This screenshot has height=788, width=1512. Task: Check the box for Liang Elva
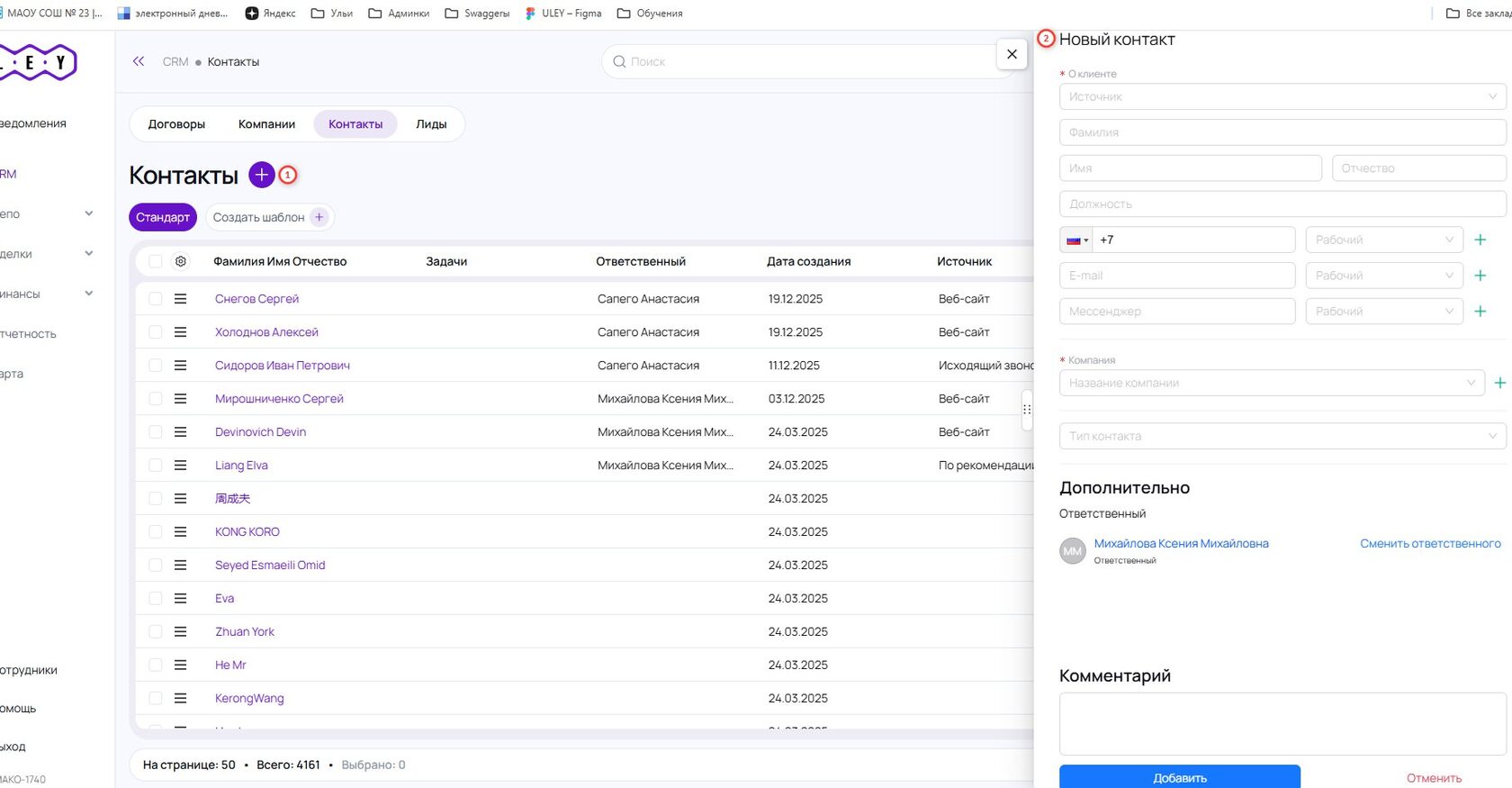pos(156,466)
